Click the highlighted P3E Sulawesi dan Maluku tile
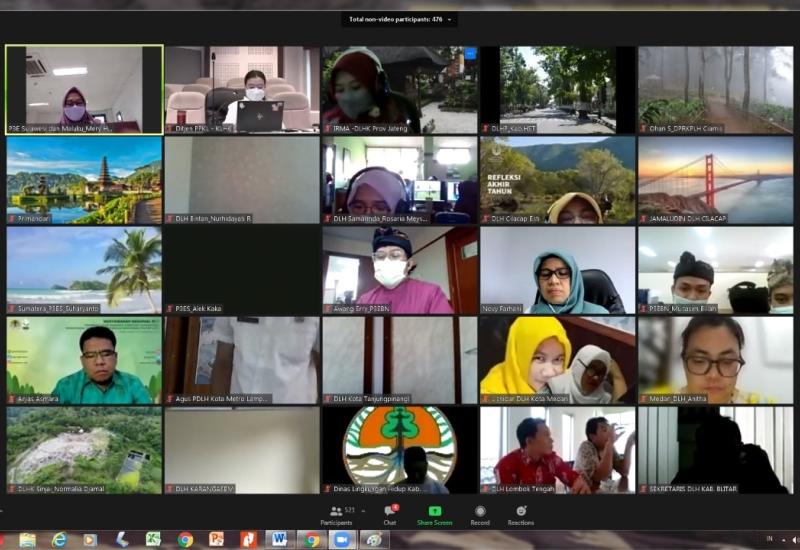 tap(84, 89)
